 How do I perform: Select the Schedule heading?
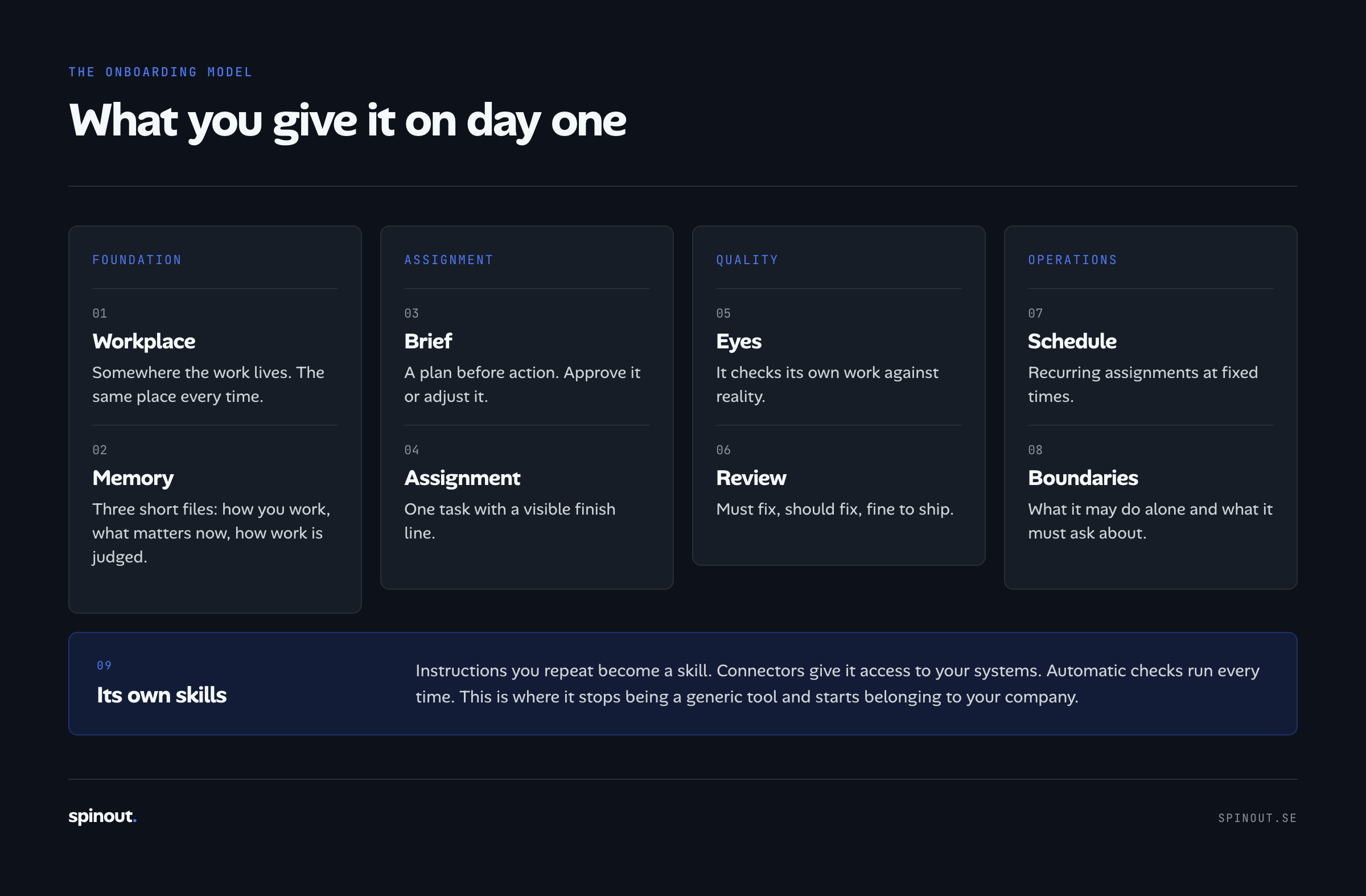click(1072, 342)
